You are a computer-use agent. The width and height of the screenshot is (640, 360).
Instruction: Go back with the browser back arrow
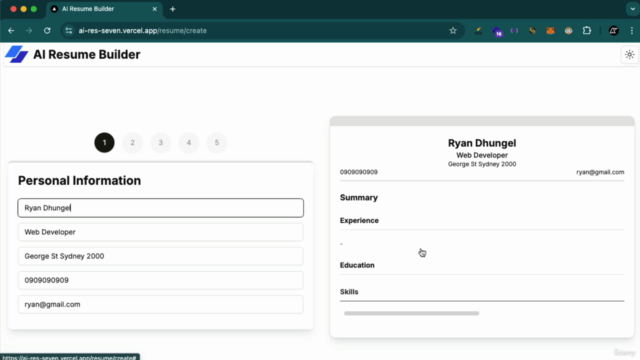tap(11, 31)
